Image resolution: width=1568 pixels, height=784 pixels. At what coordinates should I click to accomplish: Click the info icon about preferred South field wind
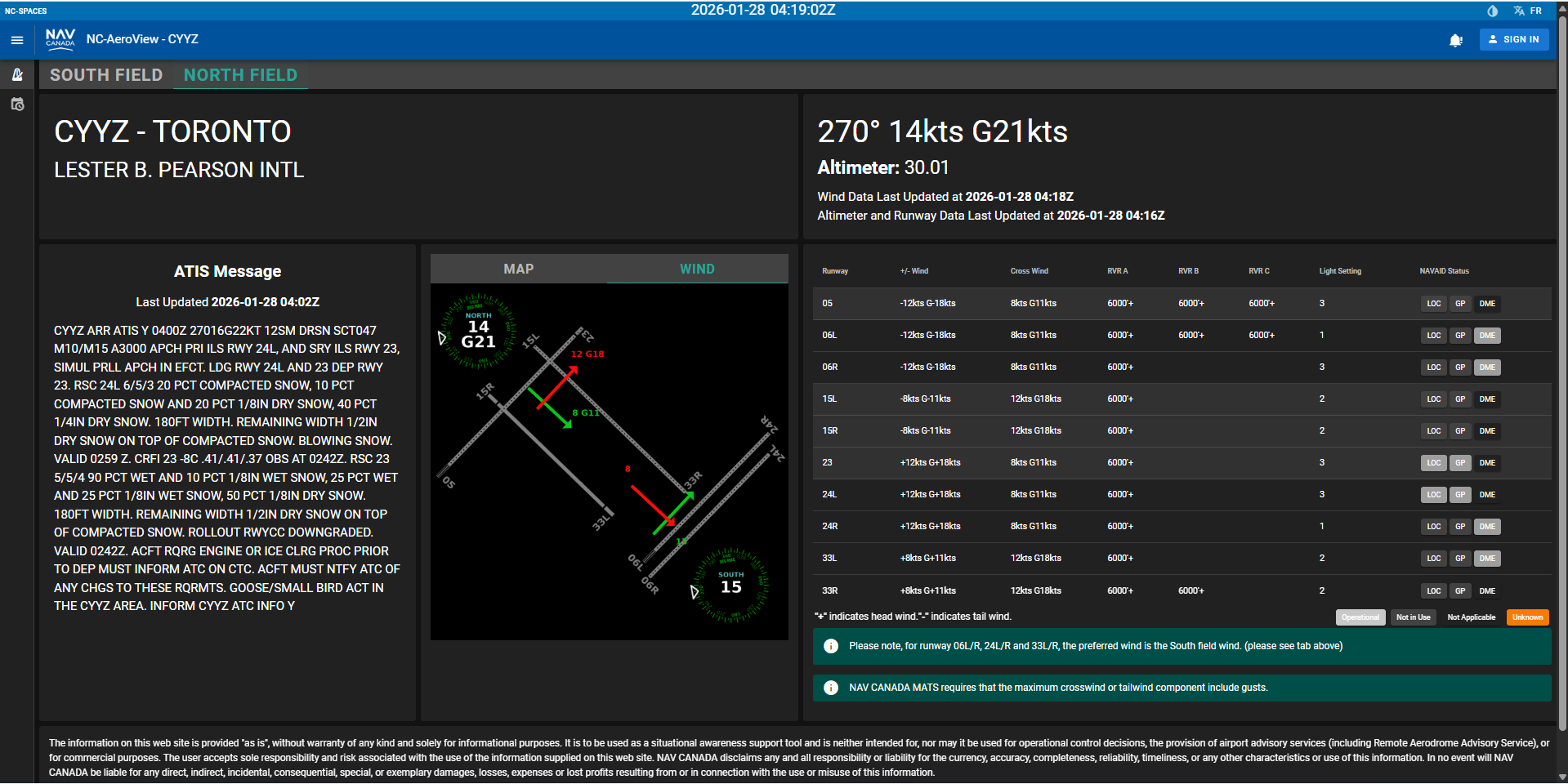point(831,646)
